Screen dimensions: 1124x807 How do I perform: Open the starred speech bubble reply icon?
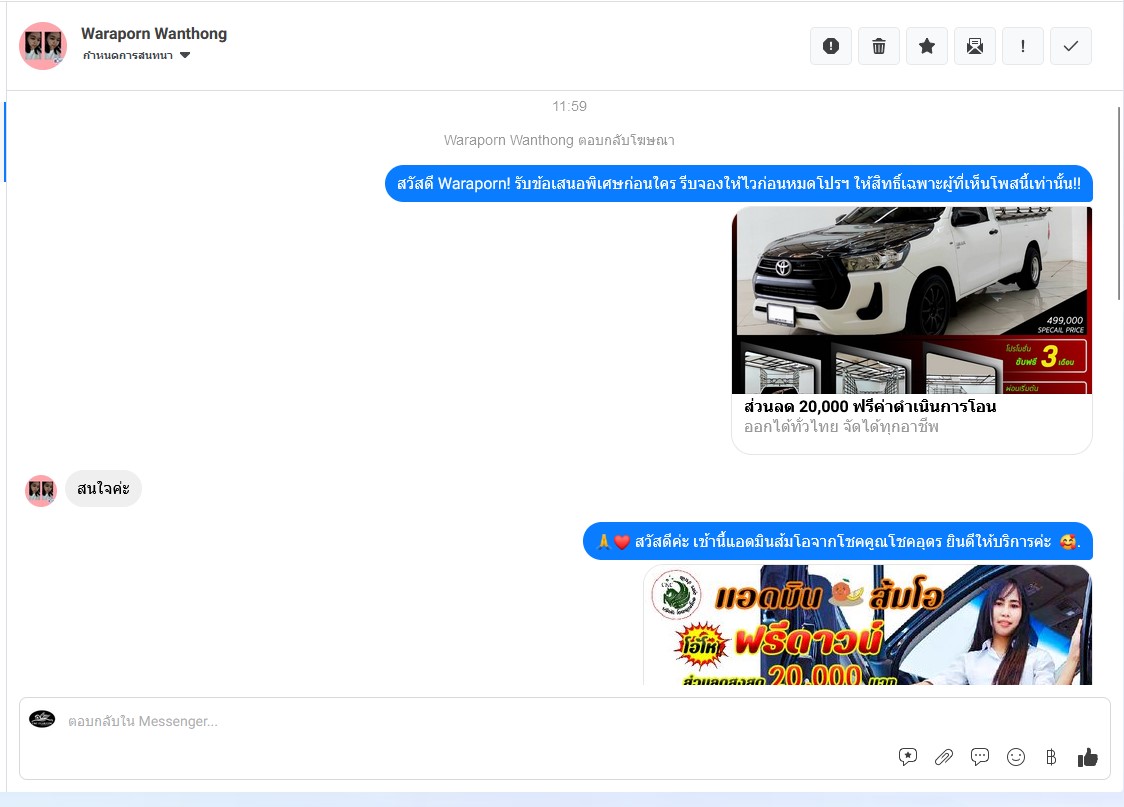click(x=908, y=757)
